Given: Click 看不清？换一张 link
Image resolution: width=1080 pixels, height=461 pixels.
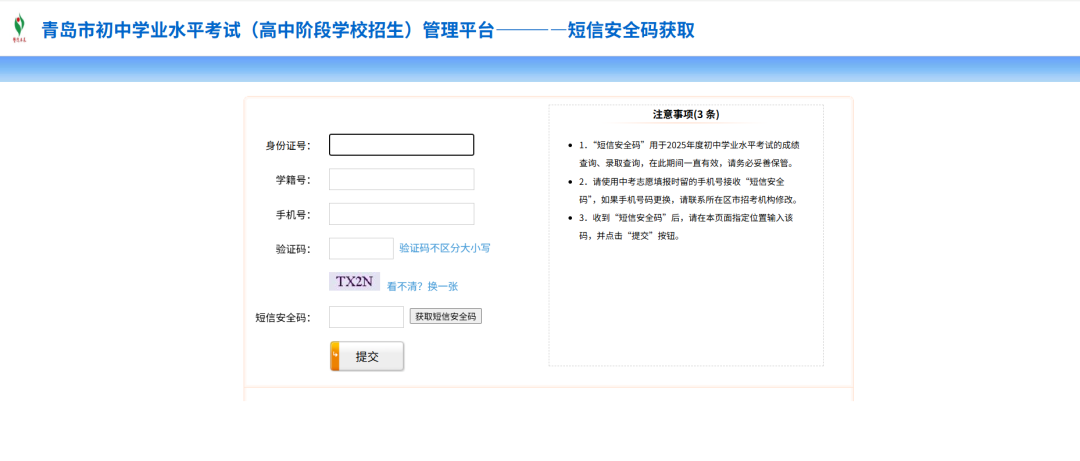Looking at the screenshot, I should coord(422,287).
